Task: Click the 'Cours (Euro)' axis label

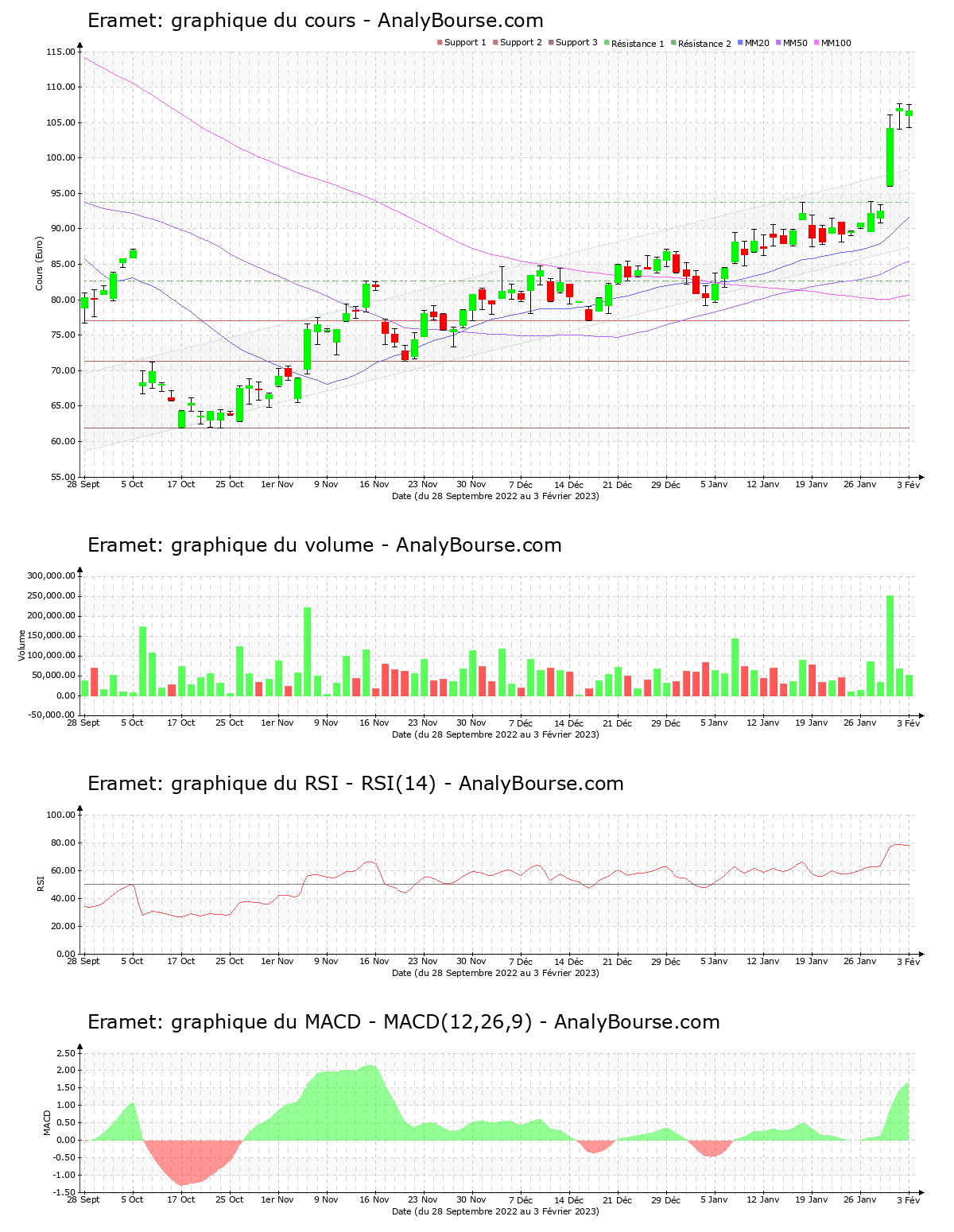Action: tap(39, 264)
